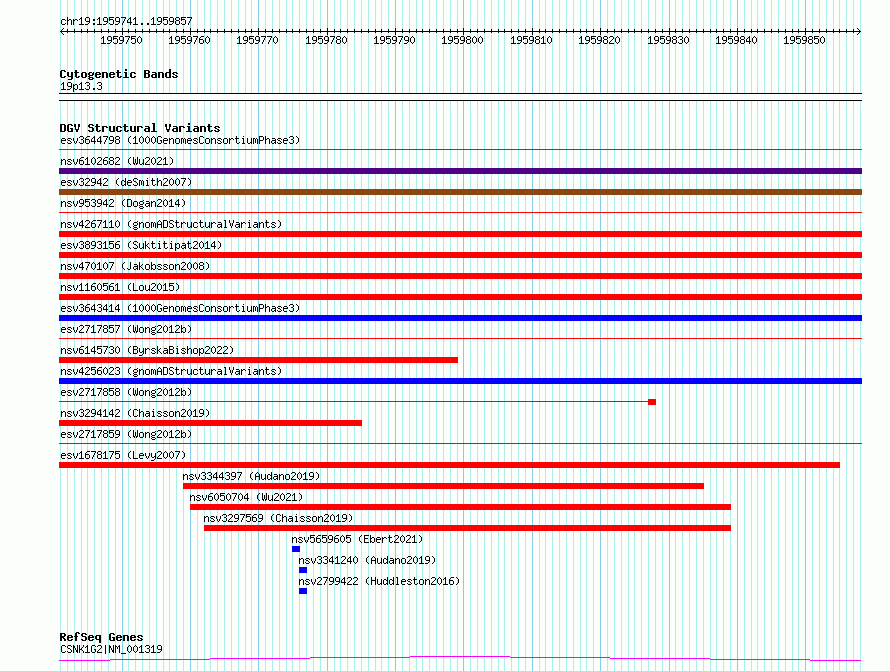Click ruler position 1959770

258,40
